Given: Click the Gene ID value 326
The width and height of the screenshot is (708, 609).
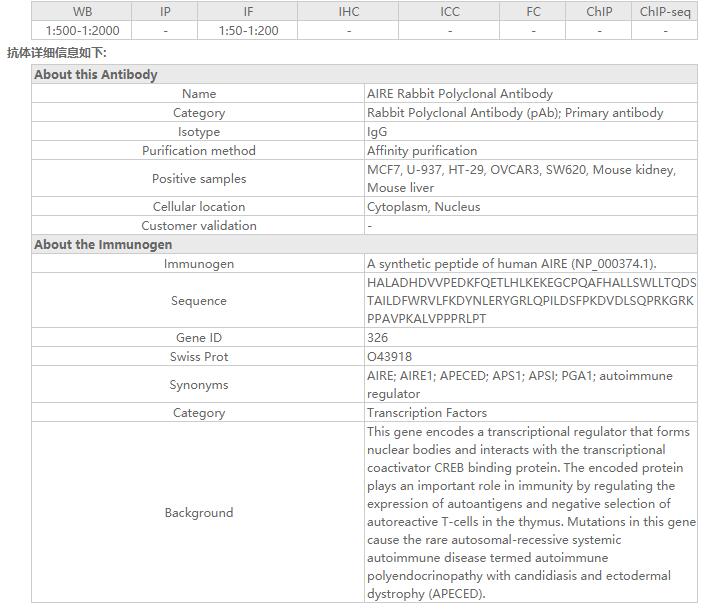Looking at the screenshot, I should 378,338.
